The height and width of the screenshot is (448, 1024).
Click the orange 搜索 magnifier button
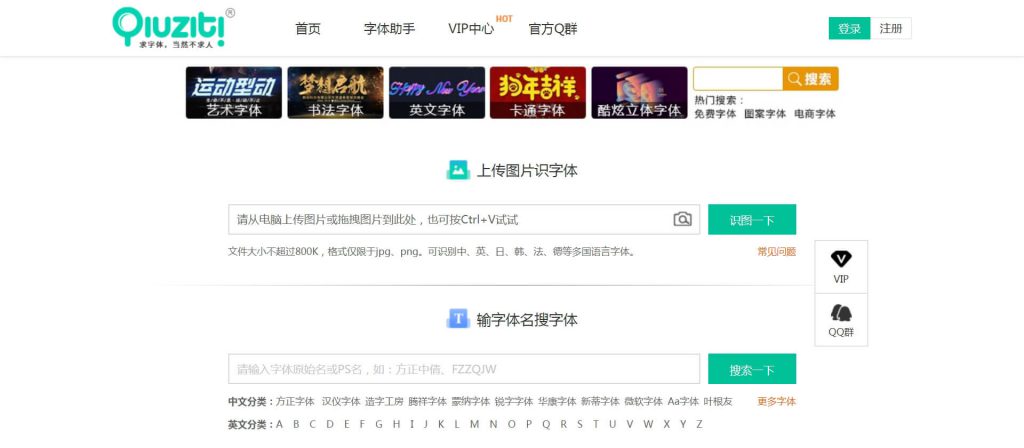point(810,79)
